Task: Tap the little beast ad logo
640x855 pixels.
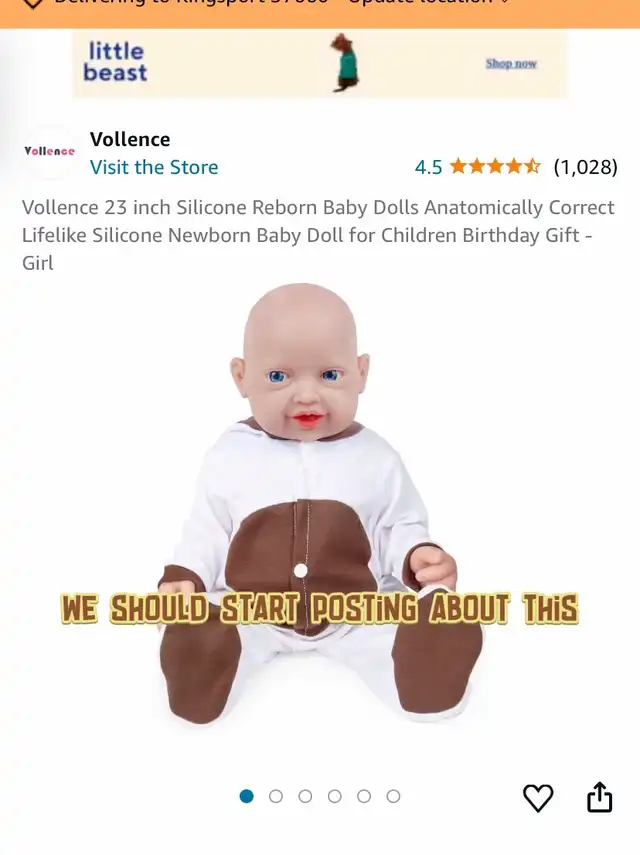Action: pyautogui.click(x=115, y=62)
